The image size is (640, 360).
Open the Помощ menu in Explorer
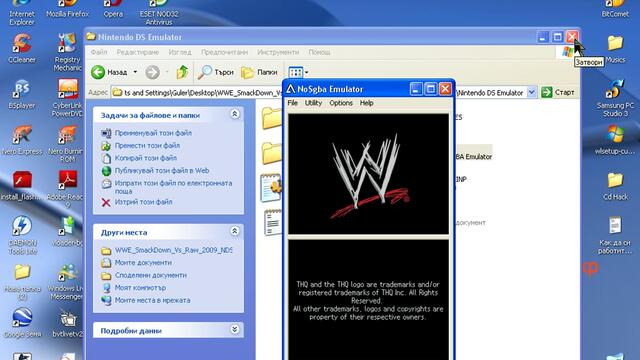[319, 52]
